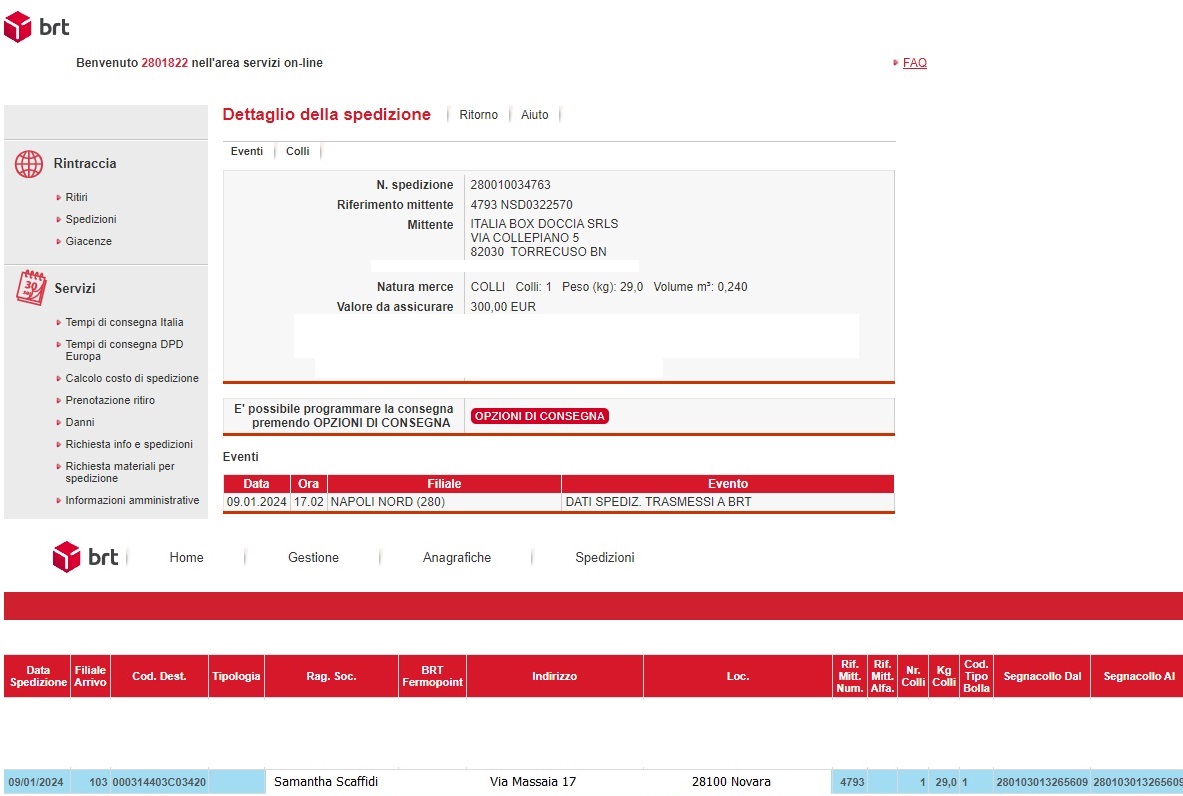Click the BRT logo in lower navigation bar
The height and width of the screenshot is (796, 1183).
[85, 557]
